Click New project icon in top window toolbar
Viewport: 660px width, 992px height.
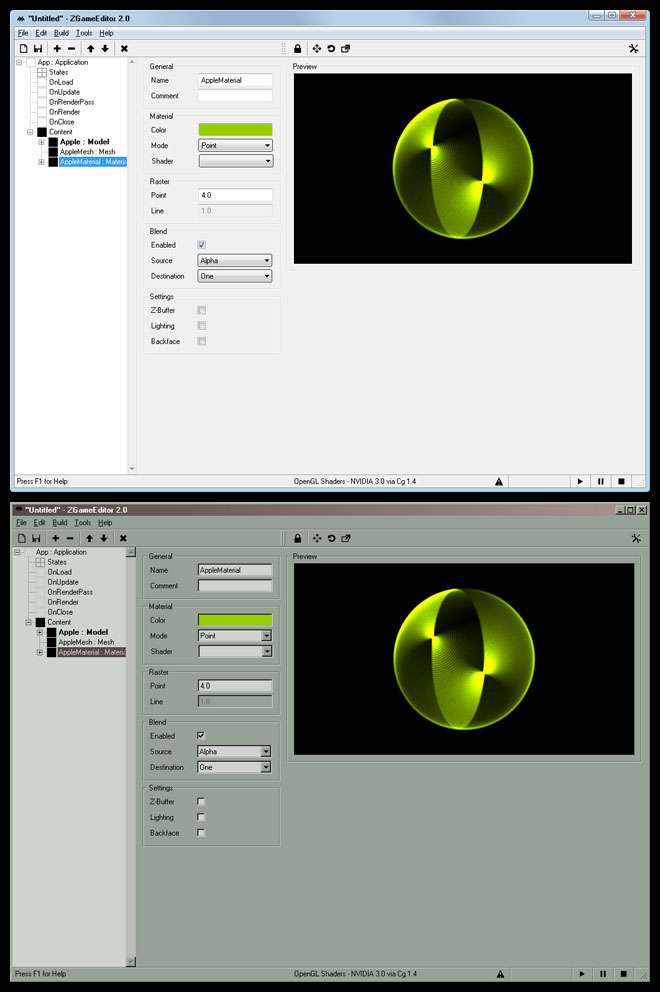23,49
